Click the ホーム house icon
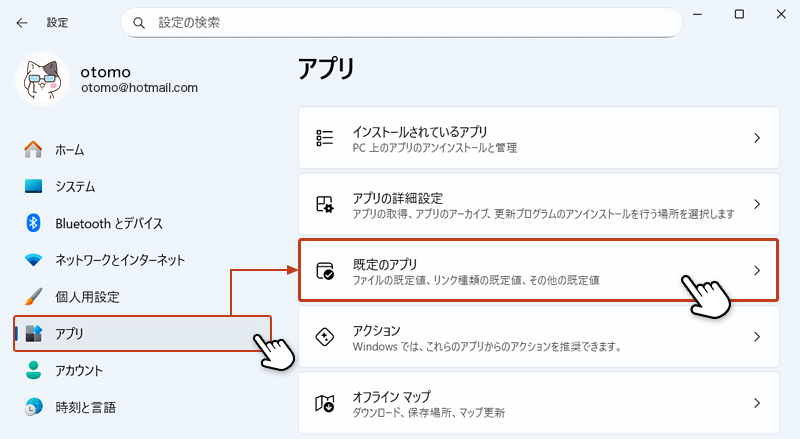This screenshot has height=439, width=800. coord(33,150)
